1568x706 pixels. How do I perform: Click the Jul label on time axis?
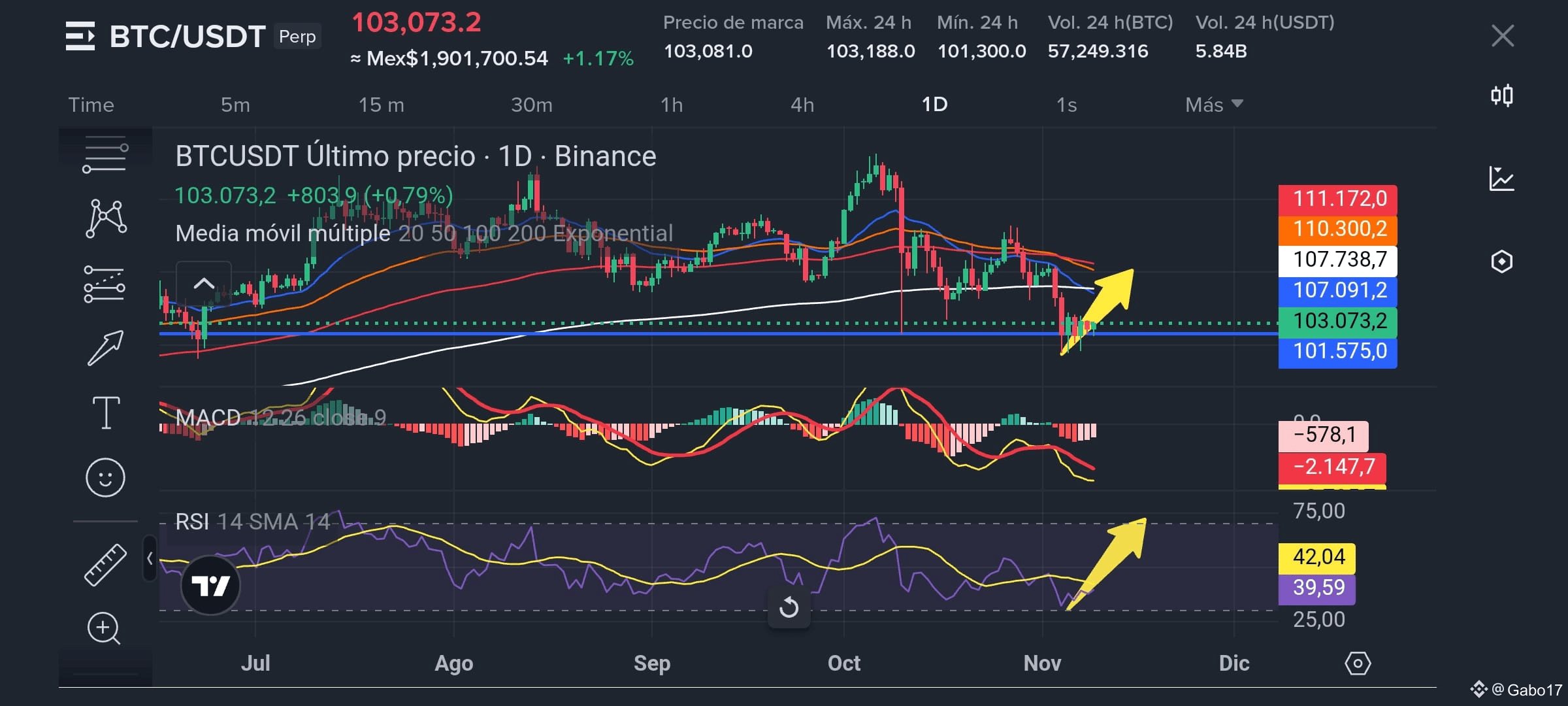pyautogui.click(x=255, y=664)
